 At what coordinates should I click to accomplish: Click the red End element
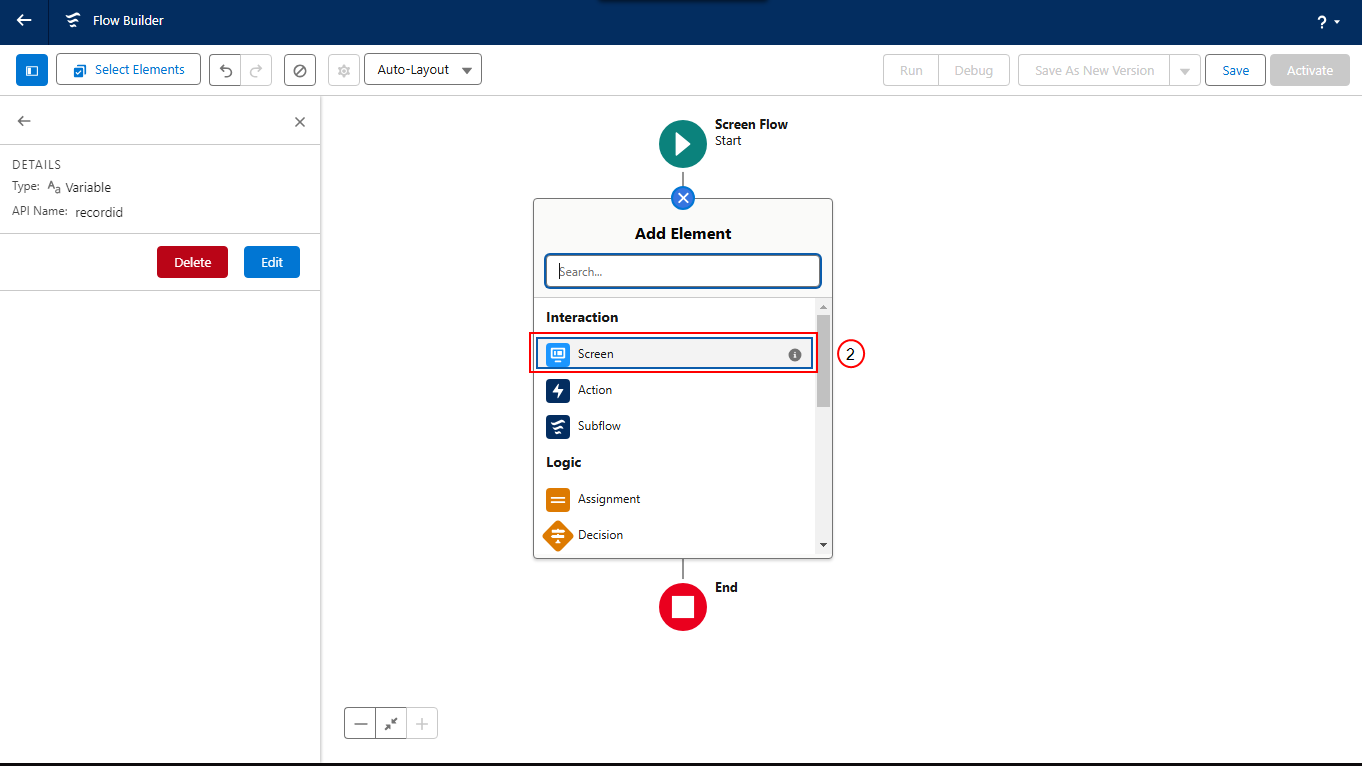683,607
